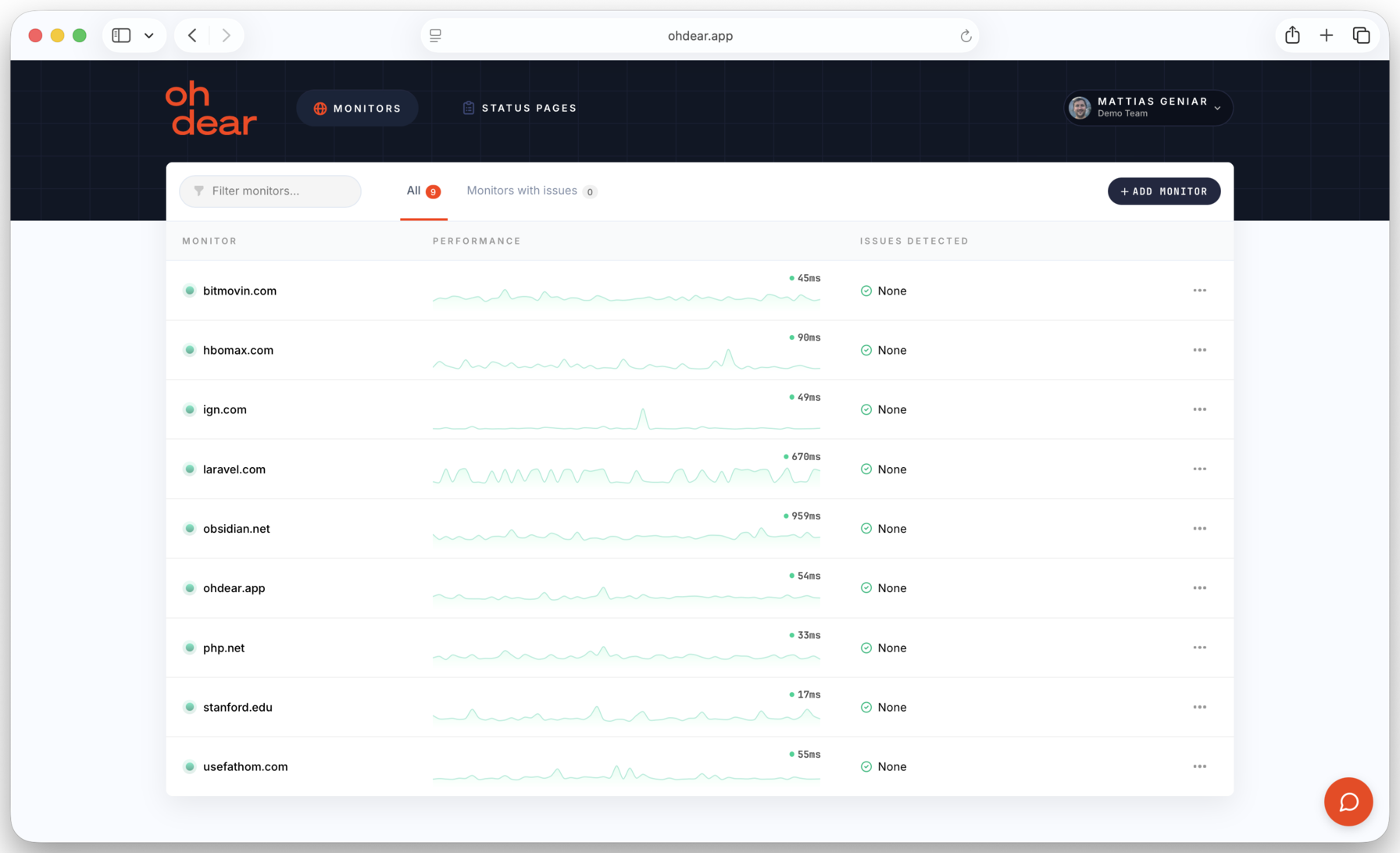Click the 670ms value in laravel.com row
1400x853 pixels.
pyautogui.click(x=805, y=457)
